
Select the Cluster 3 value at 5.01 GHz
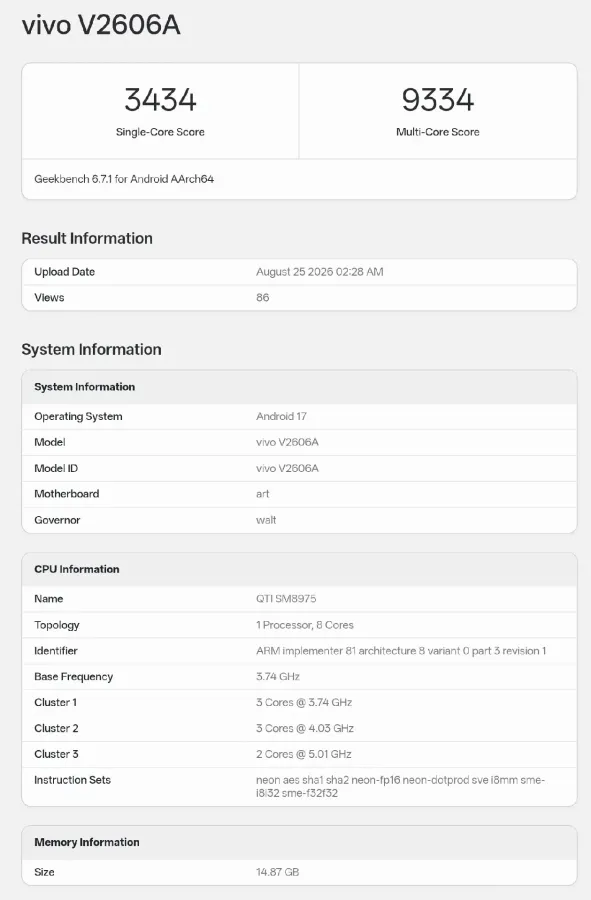(304, 754)
